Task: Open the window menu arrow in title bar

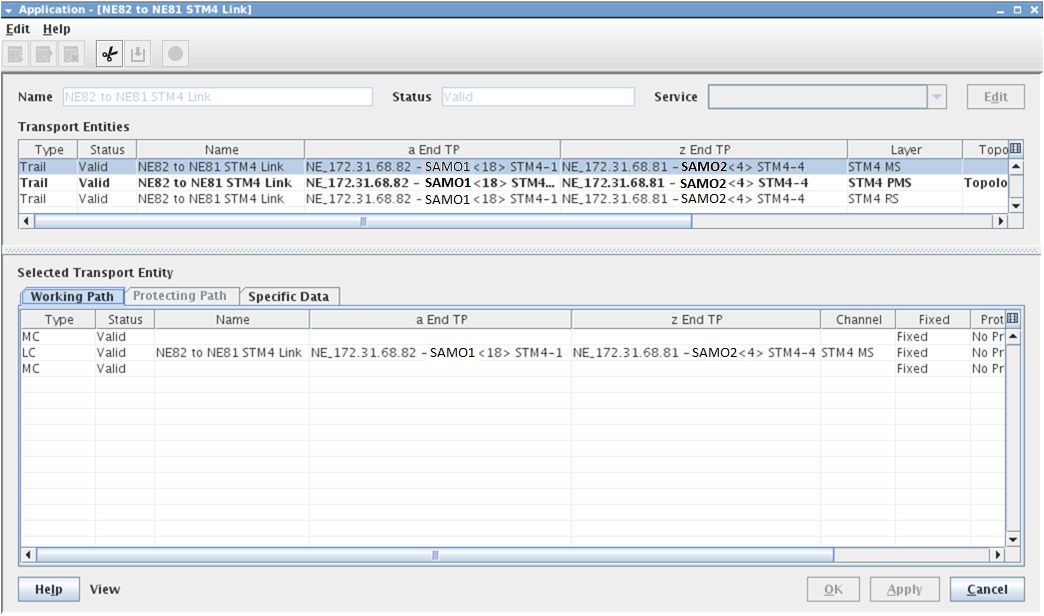Action: [9, 9]
